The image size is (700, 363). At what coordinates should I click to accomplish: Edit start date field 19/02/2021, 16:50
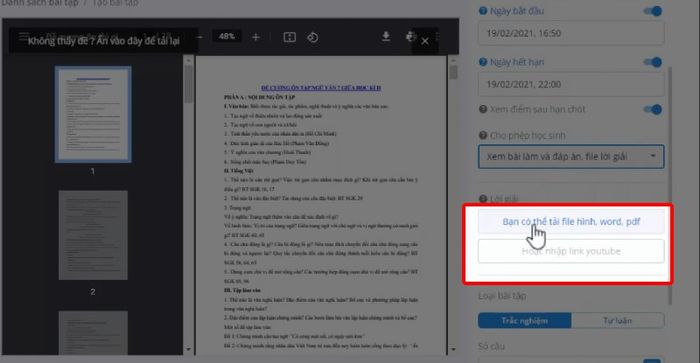[571, 33]
